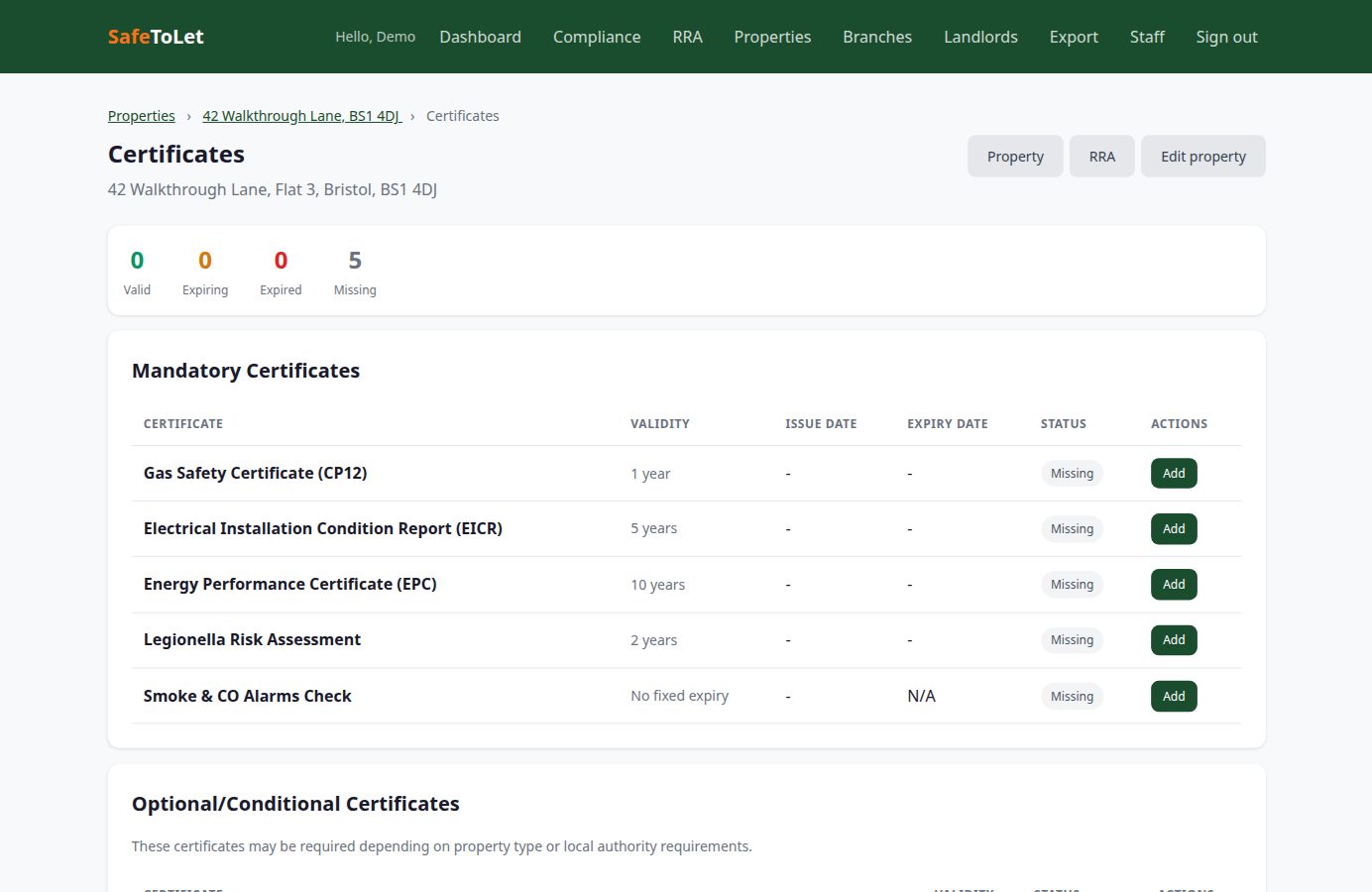Open the Landlords section
The width and height of the screenshot is (1372, 892).
(980, 37)
